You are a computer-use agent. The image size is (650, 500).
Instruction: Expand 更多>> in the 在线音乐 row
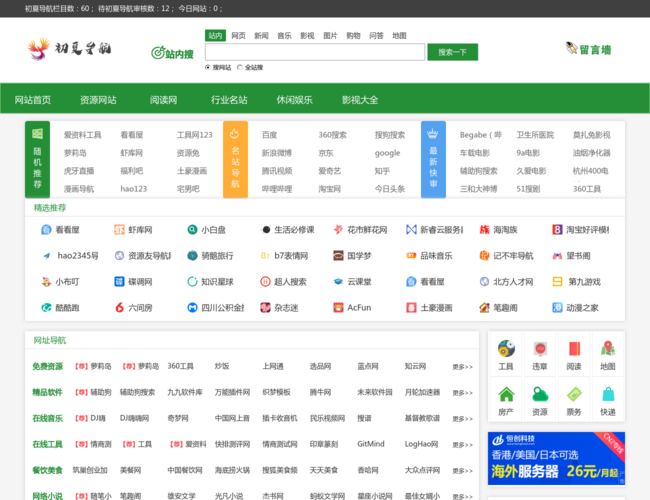[x=463, y=419]
